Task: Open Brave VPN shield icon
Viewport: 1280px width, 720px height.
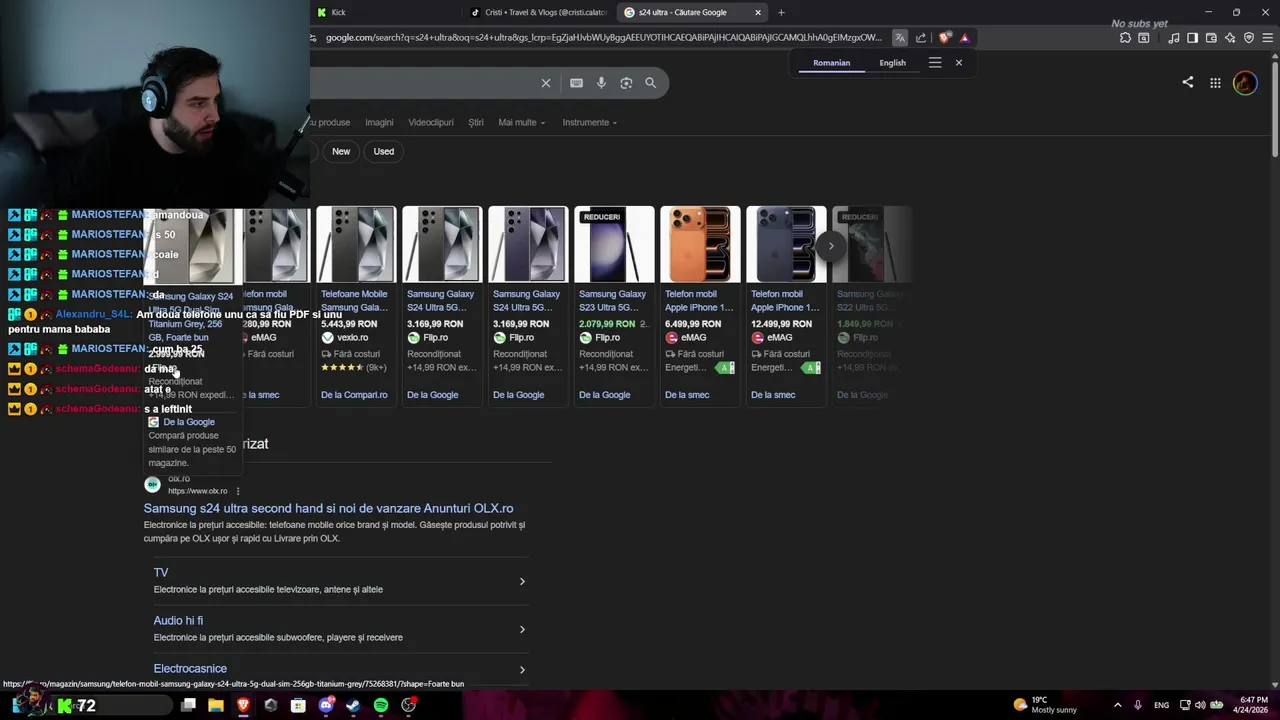Action: coord(1249,38)
